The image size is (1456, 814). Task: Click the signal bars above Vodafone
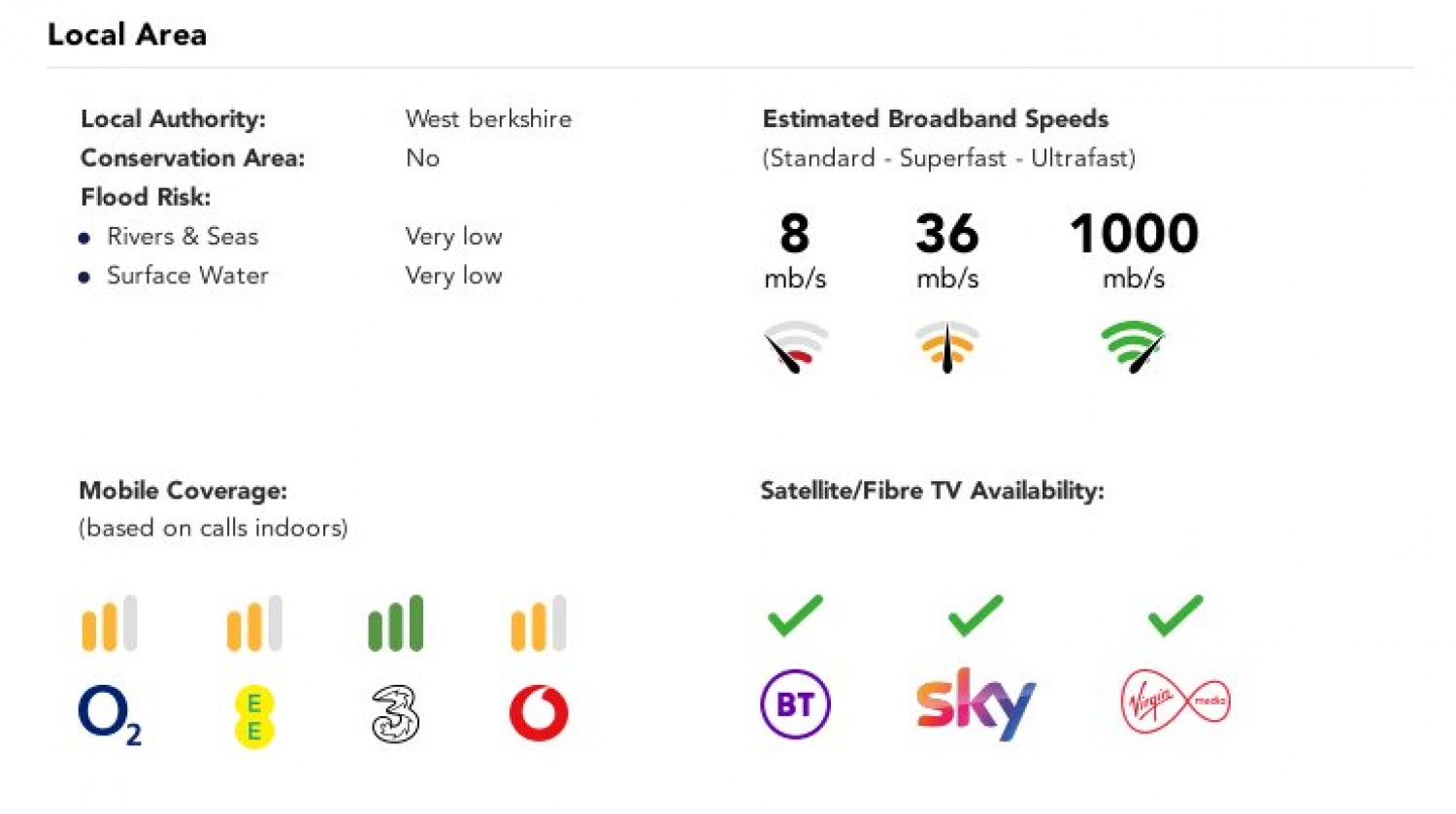pos(539,623)
